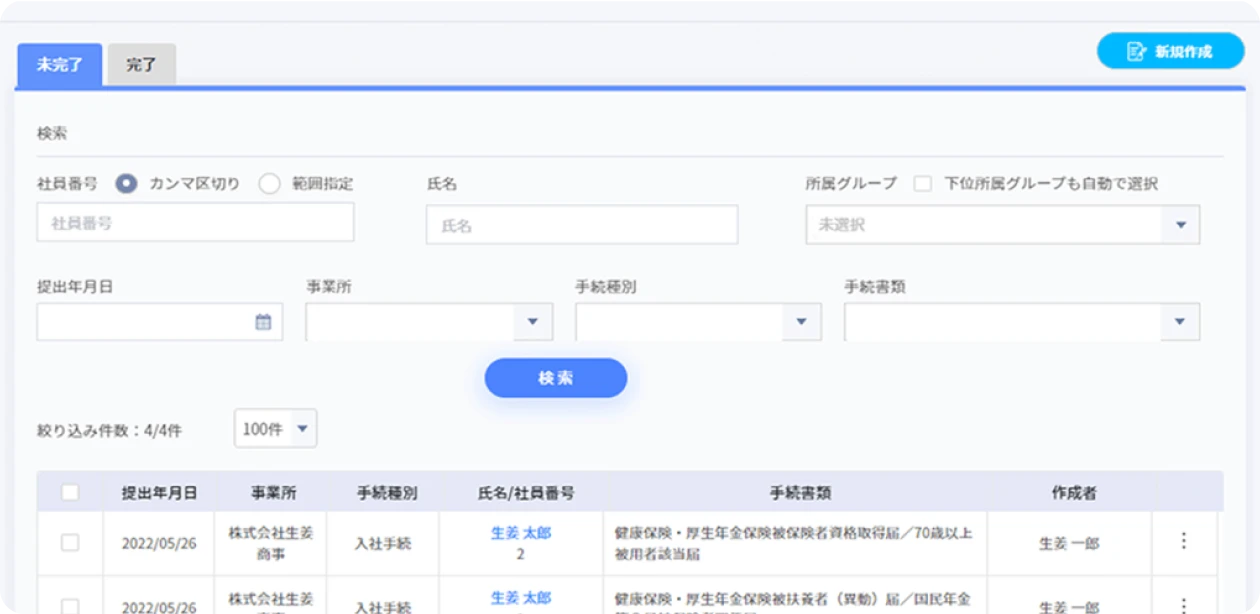The height and width of the screenshot is (614, 1260).
Task: Open three-dot menu for first table row
Action: [x=1184, y=541]
